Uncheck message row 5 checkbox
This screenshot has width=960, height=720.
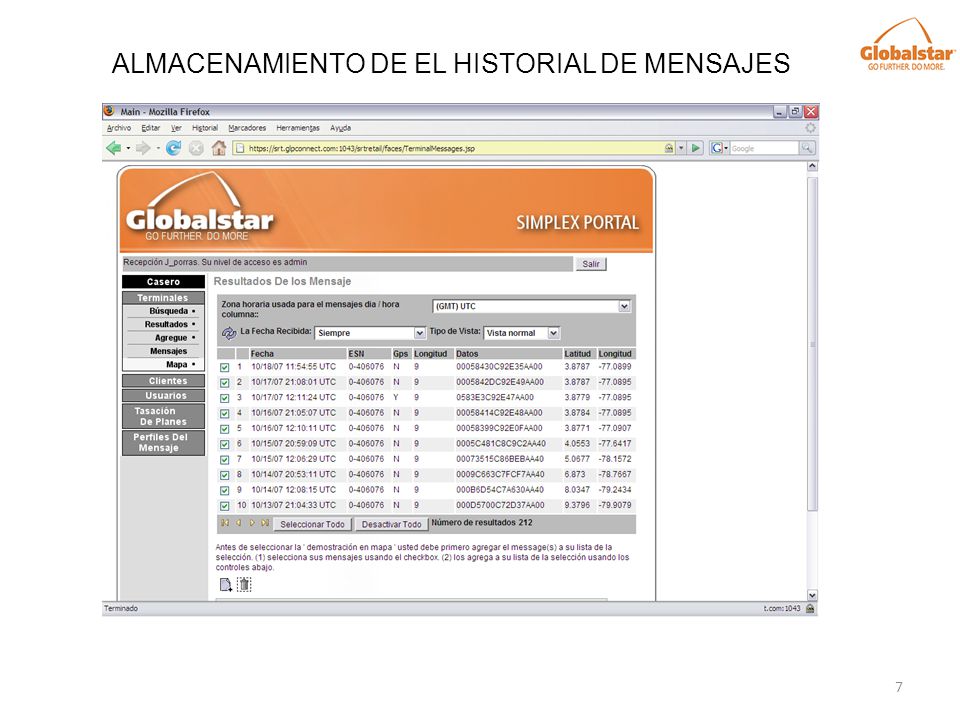(x=225, y=429)
